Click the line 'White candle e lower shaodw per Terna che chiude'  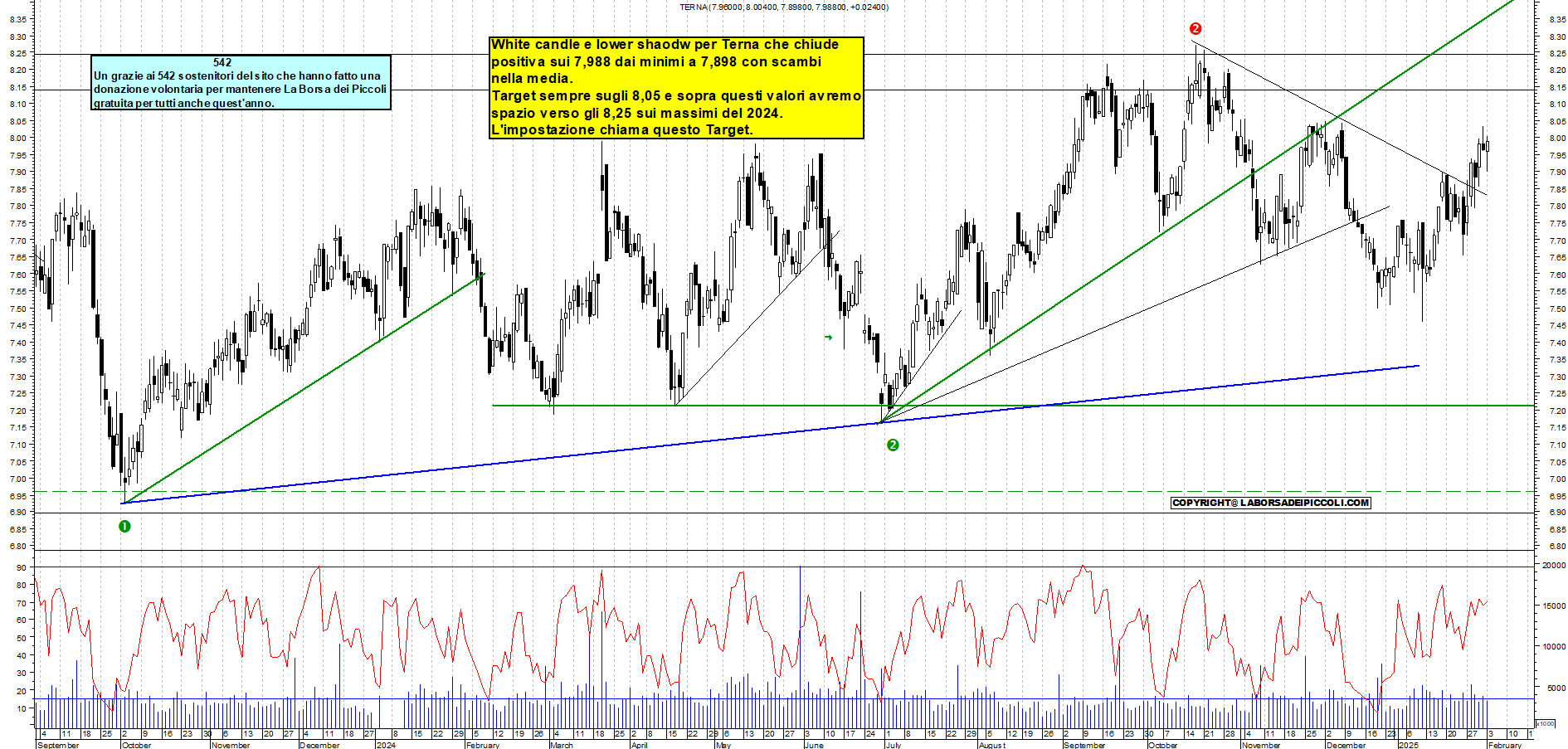click(665, 45)
